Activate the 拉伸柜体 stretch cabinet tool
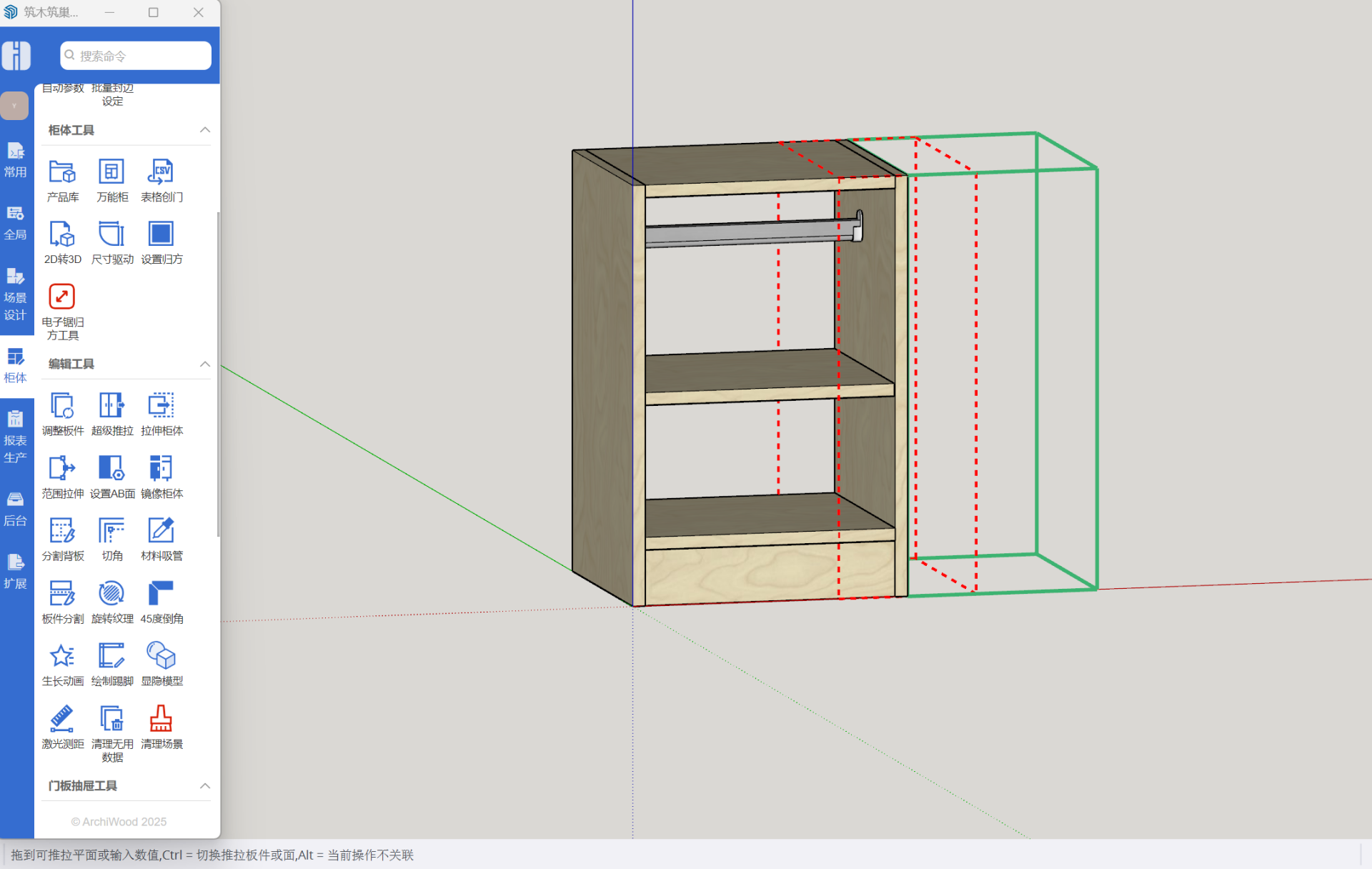This screenshot has height=869, width=1372. pos(161,406)
